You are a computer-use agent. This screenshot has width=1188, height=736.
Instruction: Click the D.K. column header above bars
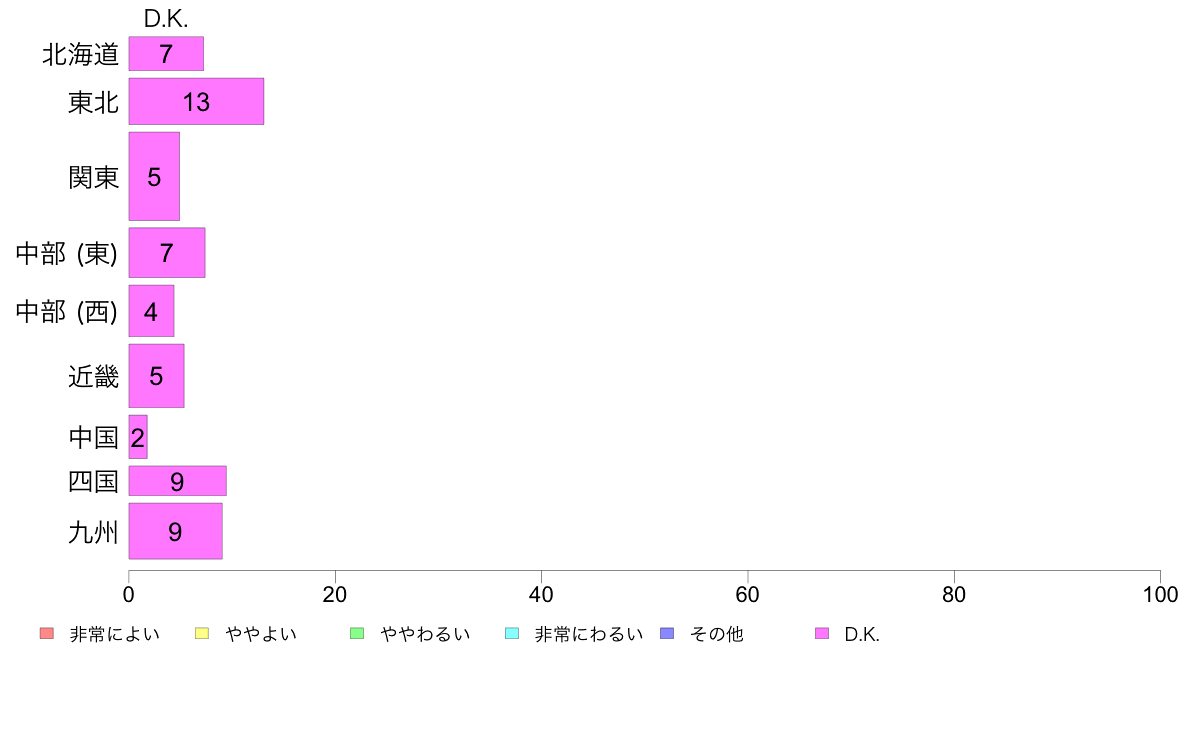(166, 19)
